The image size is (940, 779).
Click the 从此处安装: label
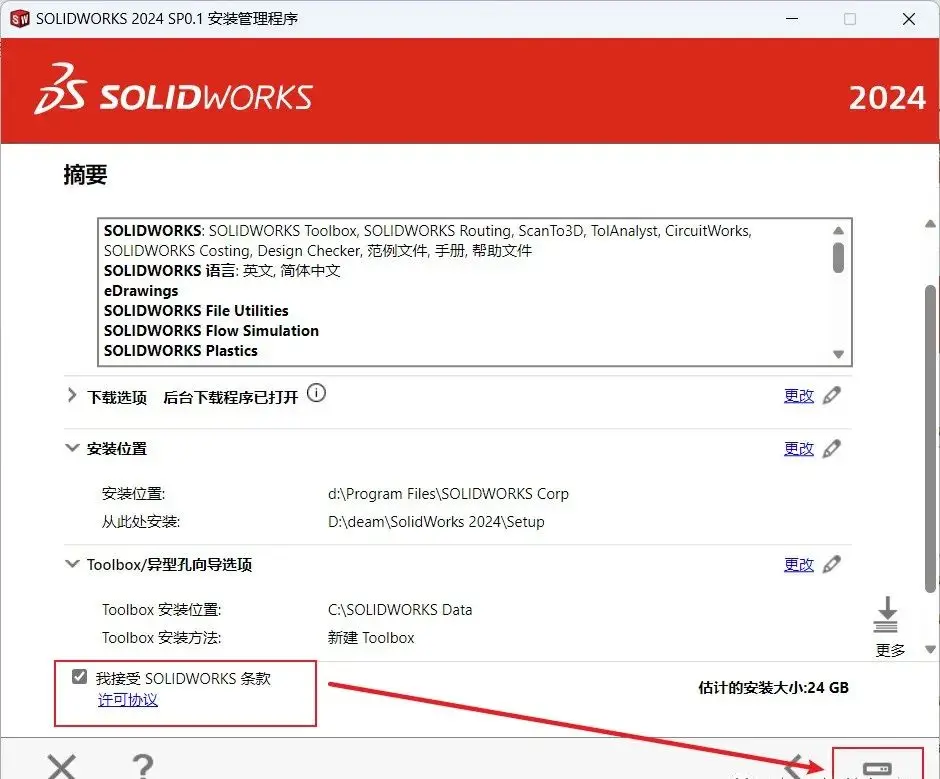[141, 522]
